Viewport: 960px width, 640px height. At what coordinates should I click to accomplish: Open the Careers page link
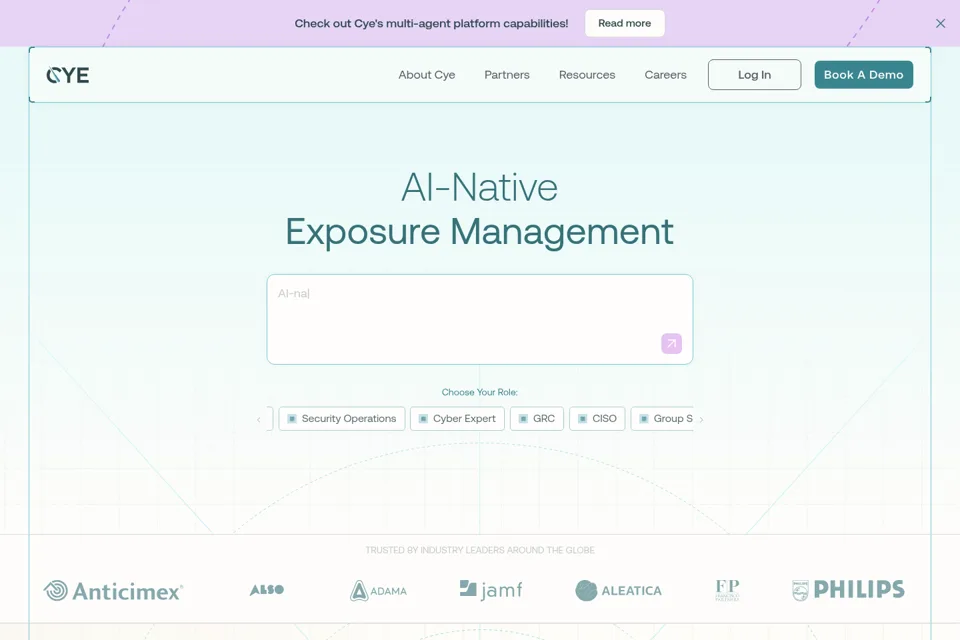666,75
